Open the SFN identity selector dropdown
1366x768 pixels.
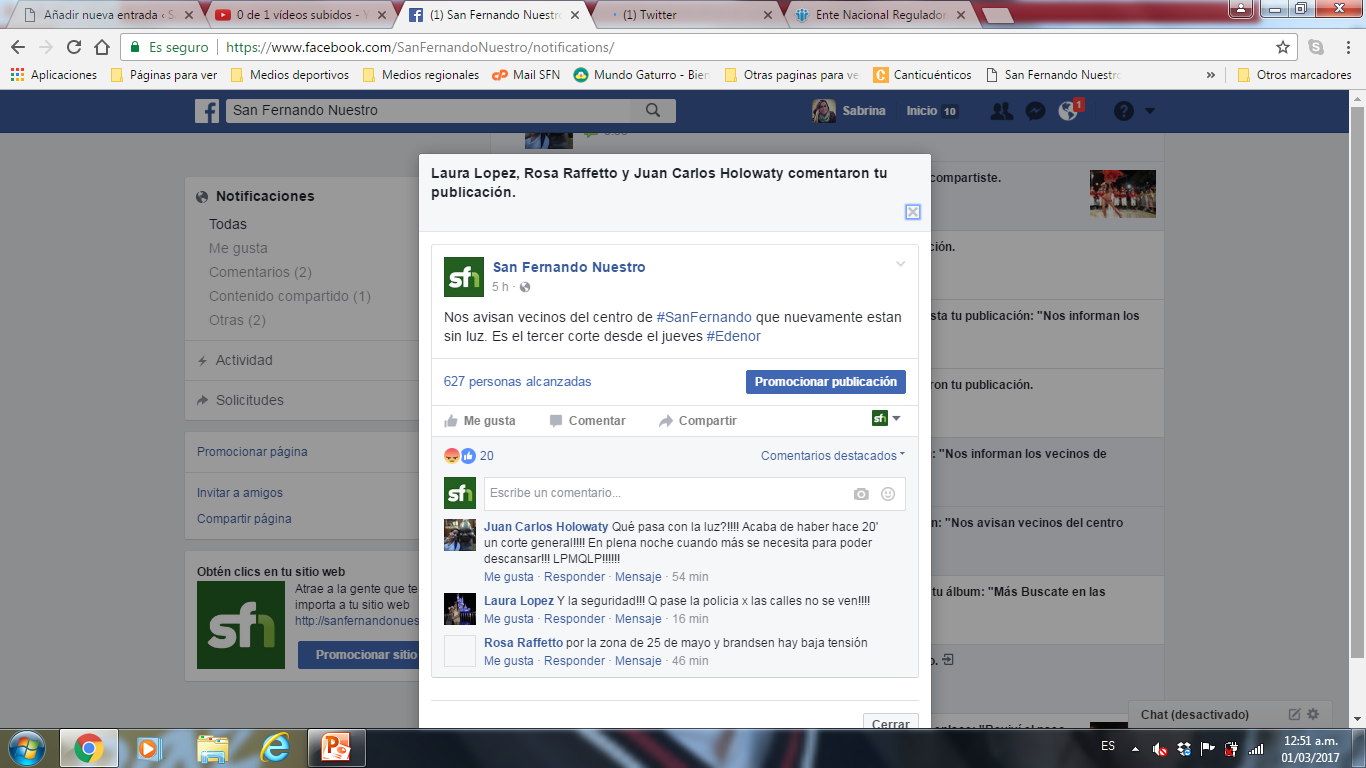(x=886, y=419)
